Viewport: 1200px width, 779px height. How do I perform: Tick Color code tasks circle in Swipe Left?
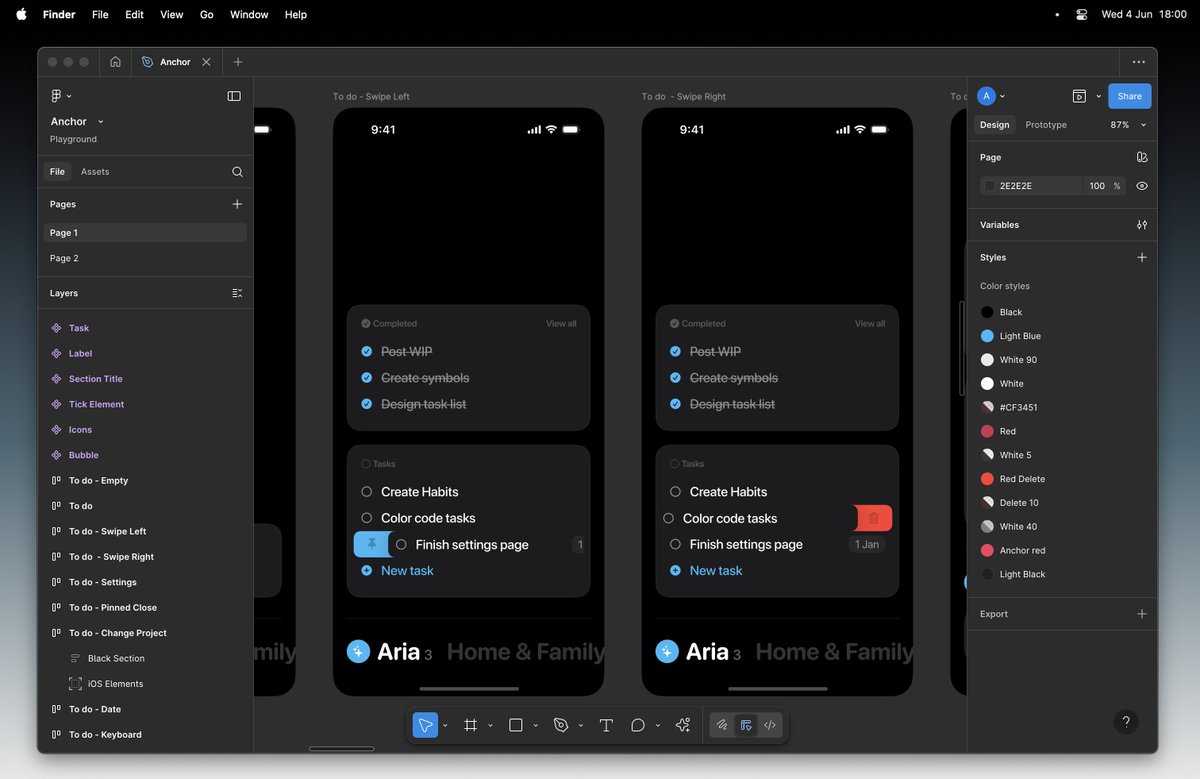click(367, 518)
